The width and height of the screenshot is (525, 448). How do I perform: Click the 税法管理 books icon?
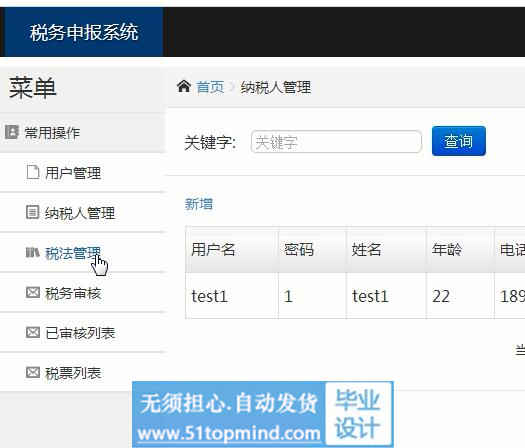tap(33, 252)
